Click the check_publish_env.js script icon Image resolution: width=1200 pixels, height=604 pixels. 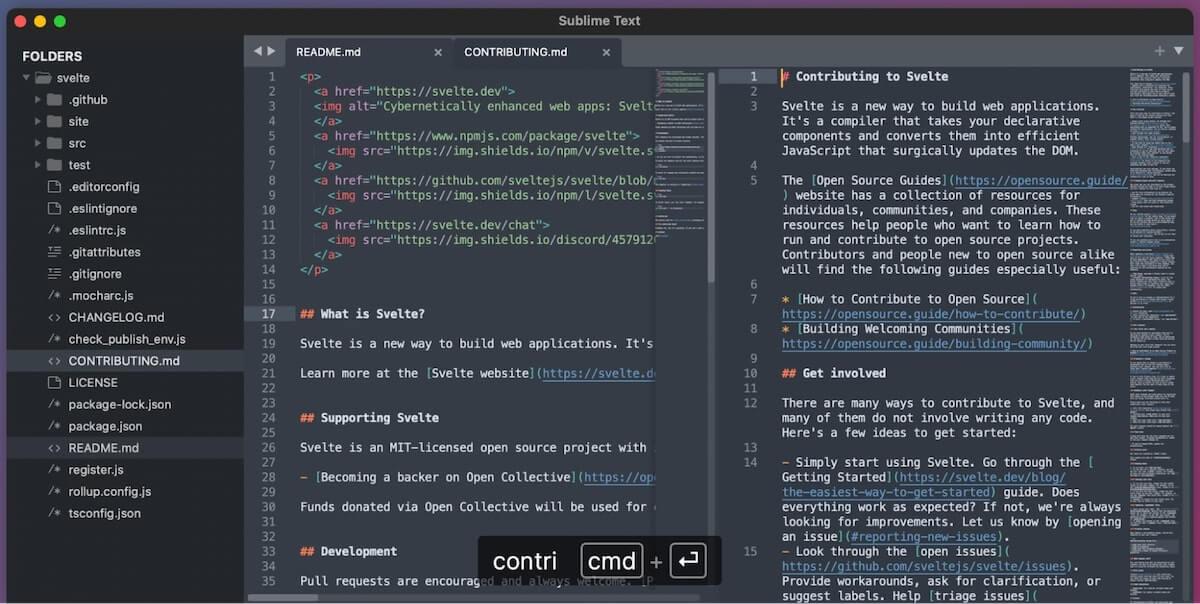tap(54, 339)
